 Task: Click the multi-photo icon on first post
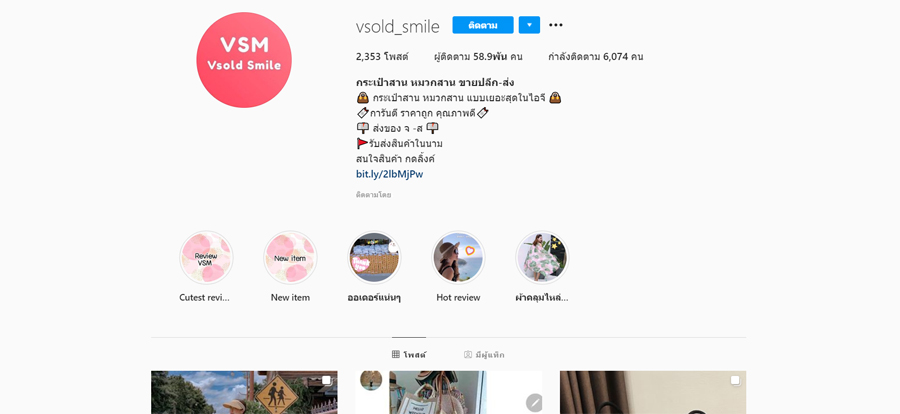tap(326, 380)
